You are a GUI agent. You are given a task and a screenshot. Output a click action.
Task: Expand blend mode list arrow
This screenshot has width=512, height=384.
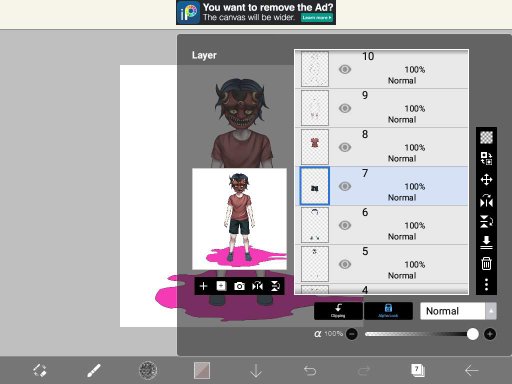(x=491, y=311)
